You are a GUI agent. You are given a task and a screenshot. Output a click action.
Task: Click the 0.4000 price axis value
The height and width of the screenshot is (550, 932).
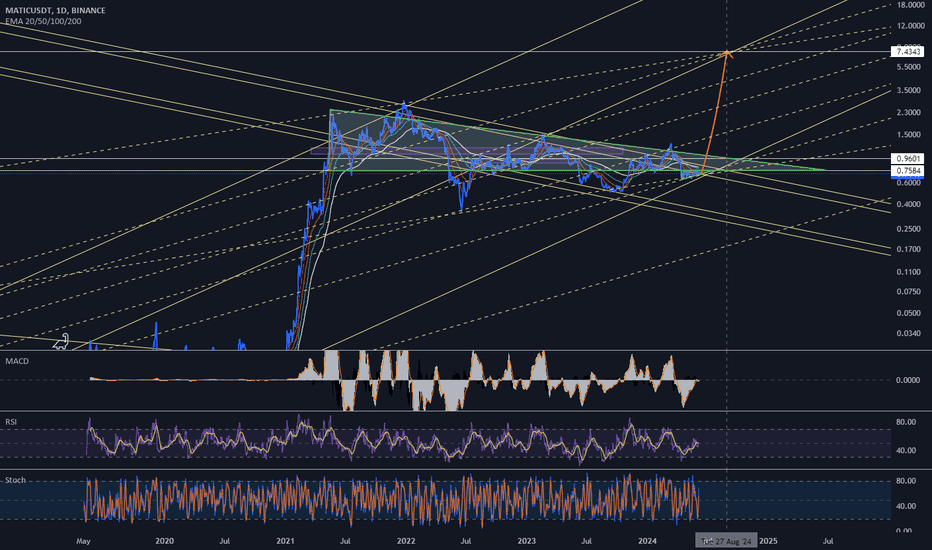coord(909,205)
